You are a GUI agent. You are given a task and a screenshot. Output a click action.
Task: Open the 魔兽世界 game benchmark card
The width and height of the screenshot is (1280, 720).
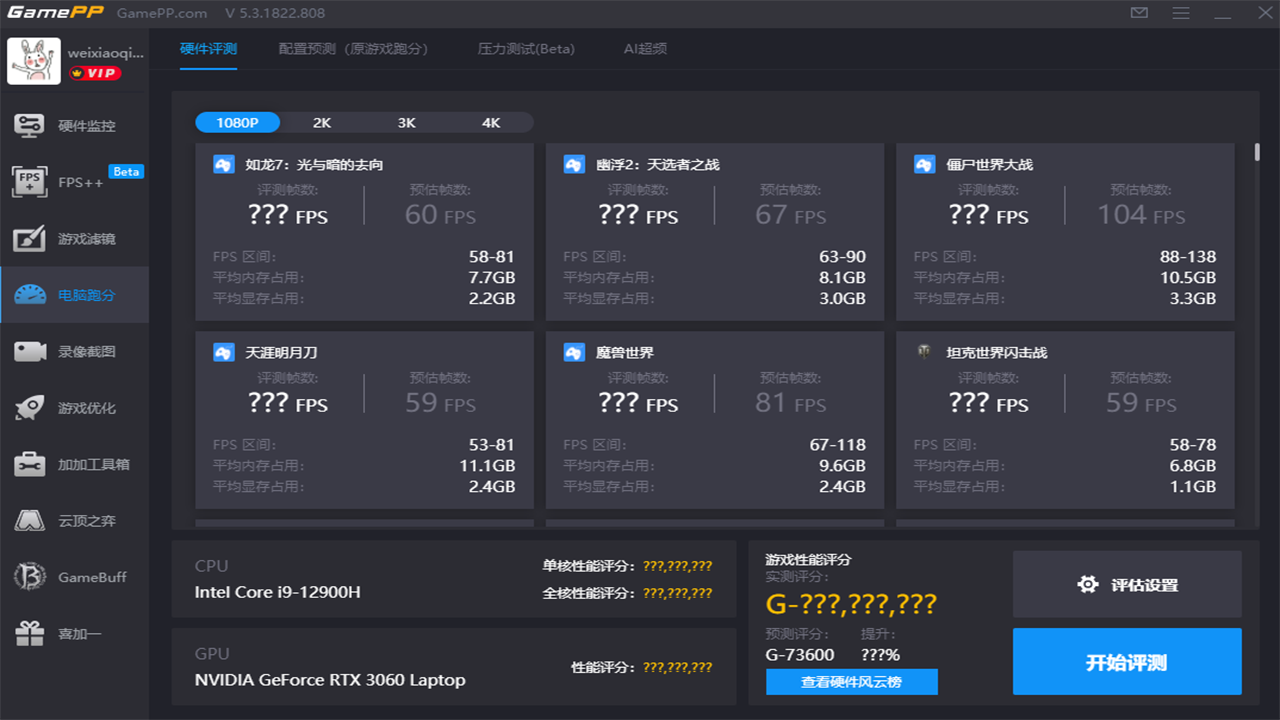click(x=714, y=420)
